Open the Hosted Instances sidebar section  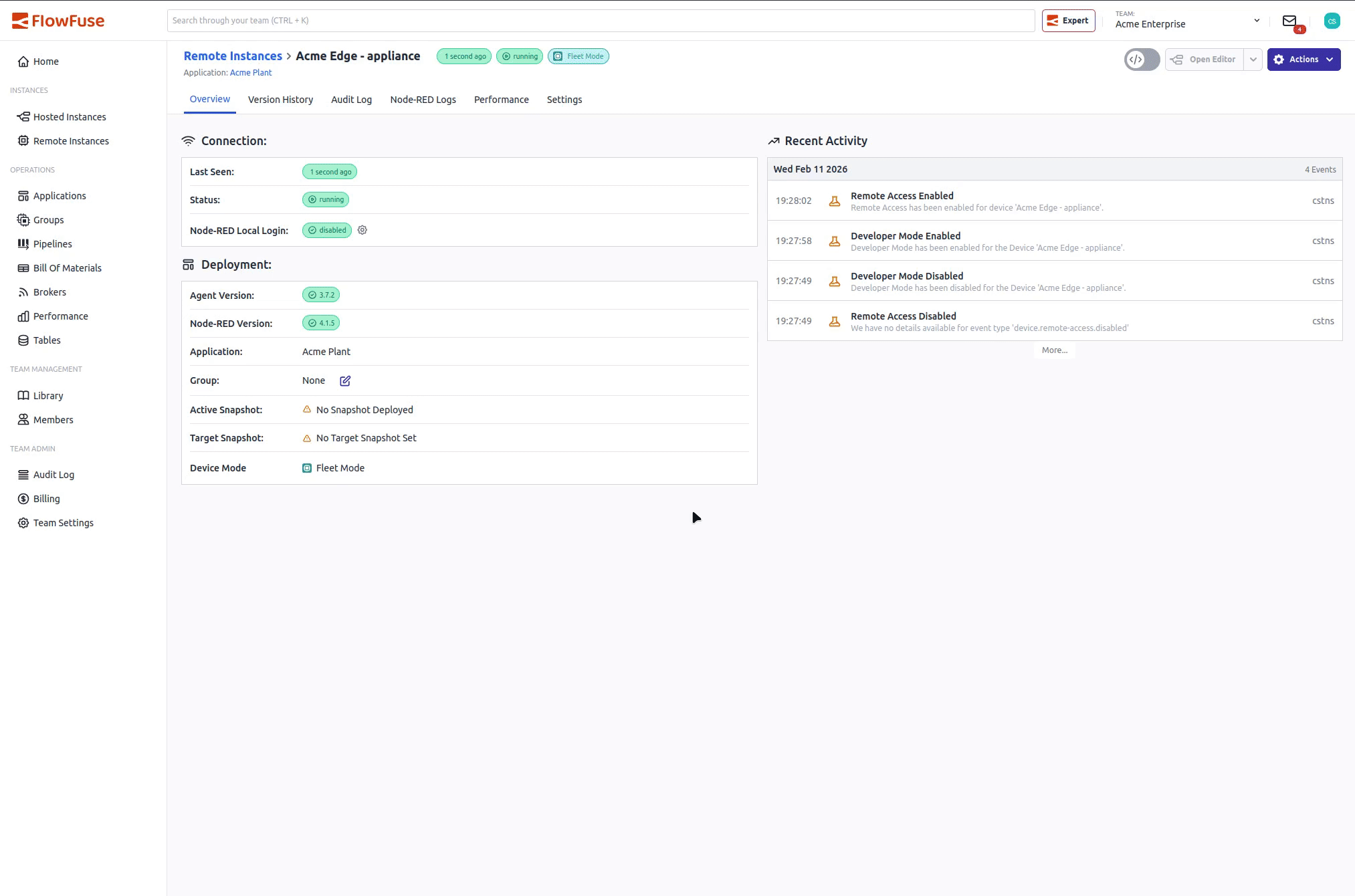pos(70,116)
